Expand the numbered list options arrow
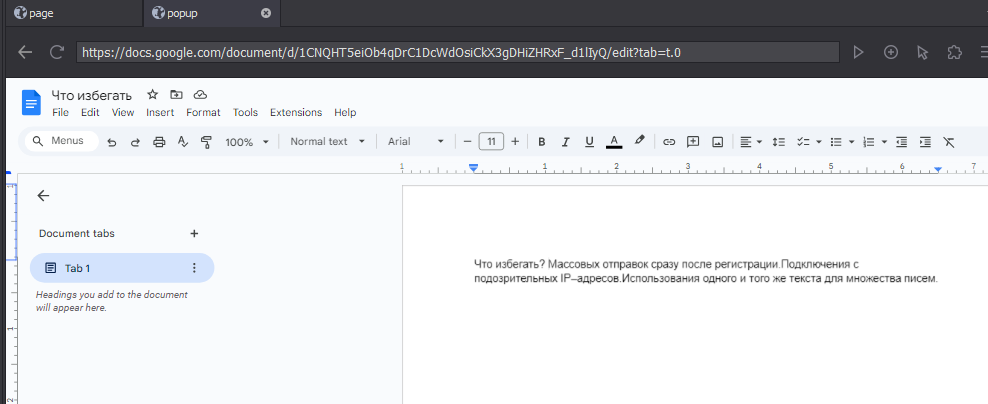This screenshot has height=404, width=988. click(x=884, y=142)
